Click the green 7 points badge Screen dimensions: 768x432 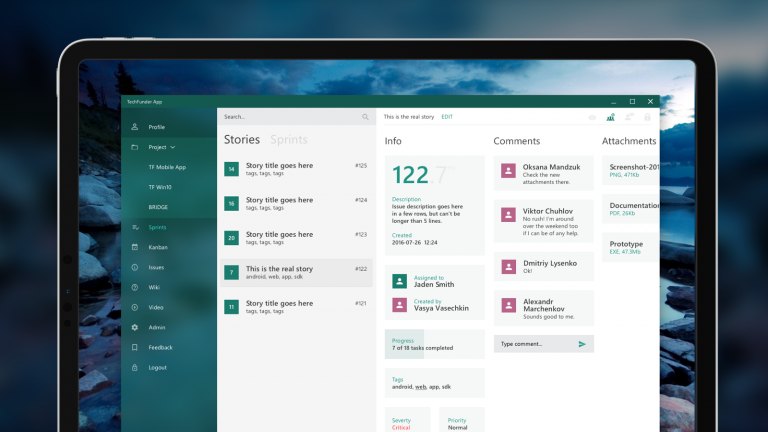point(232,272)
